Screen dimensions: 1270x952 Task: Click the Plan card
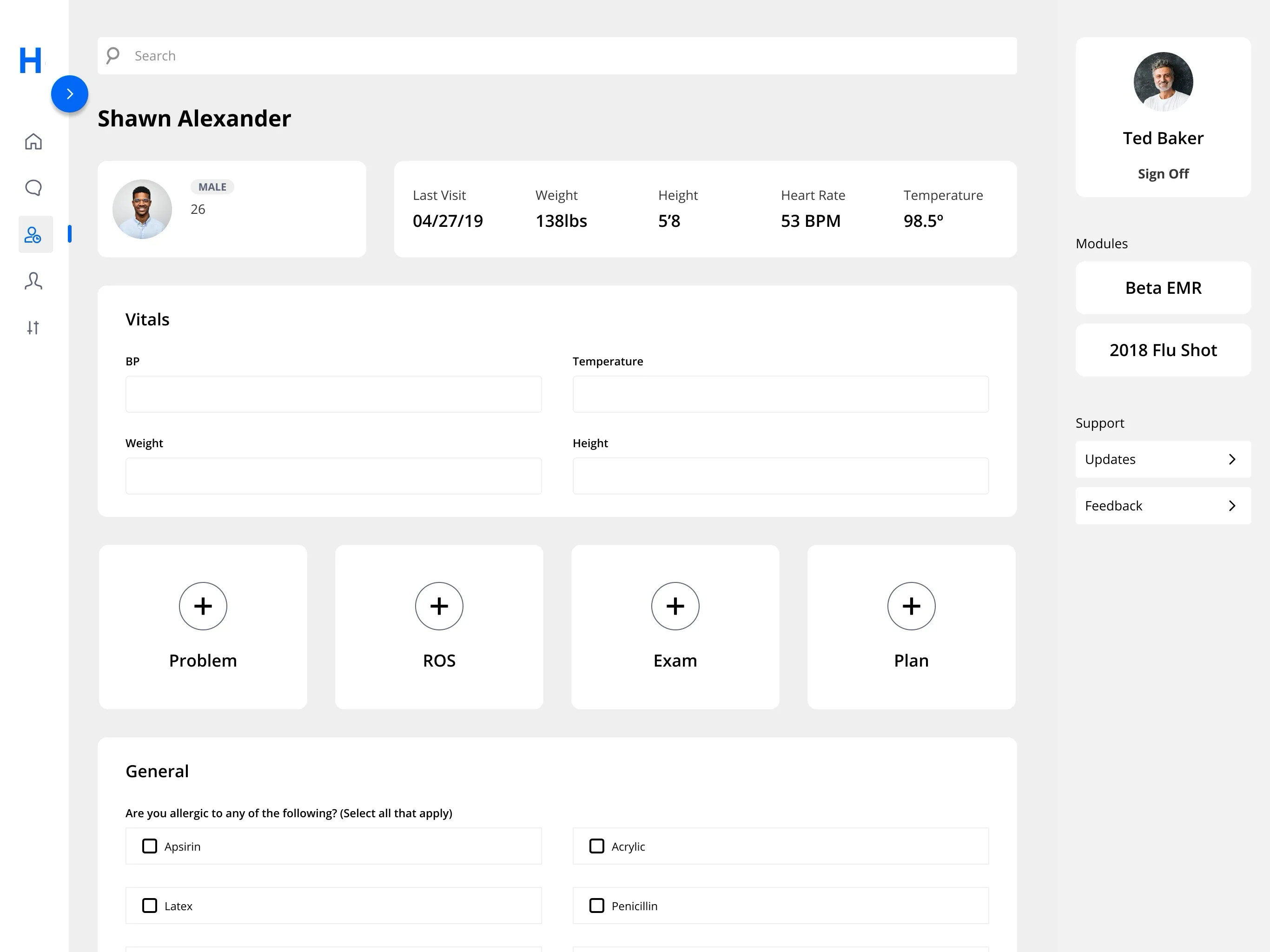point(911,627)
